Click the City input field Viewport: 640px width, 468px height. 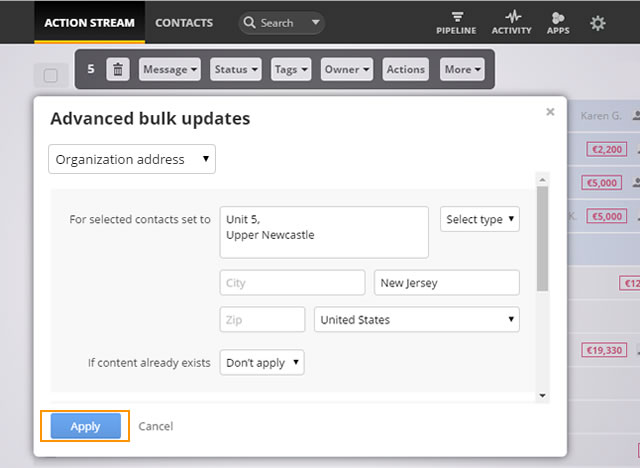[x=292, y=282]
